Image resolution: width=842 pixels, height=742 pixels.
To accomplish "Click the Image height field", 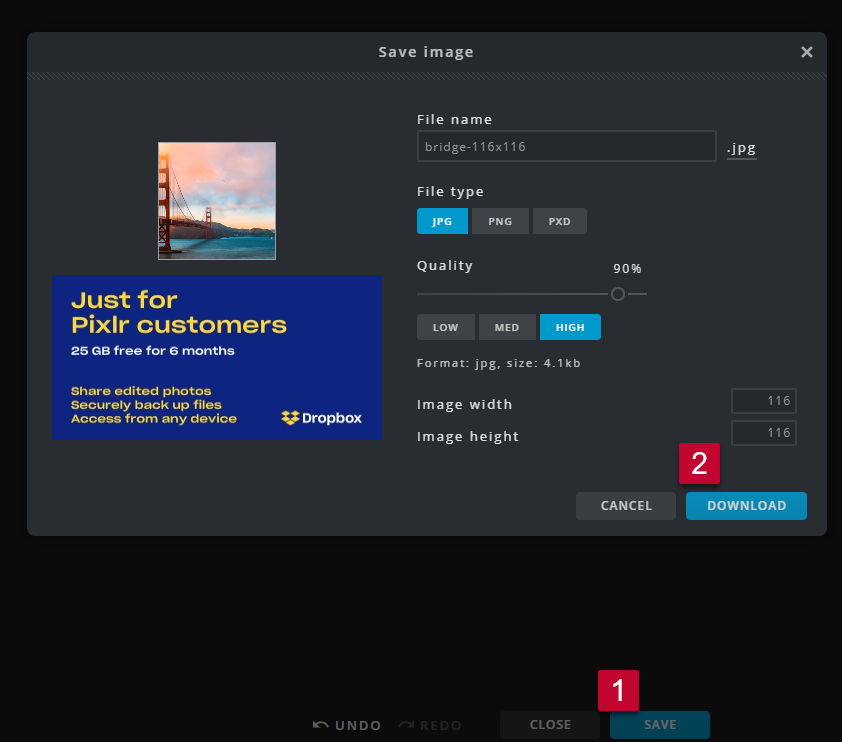I will (x=764, y=433).
